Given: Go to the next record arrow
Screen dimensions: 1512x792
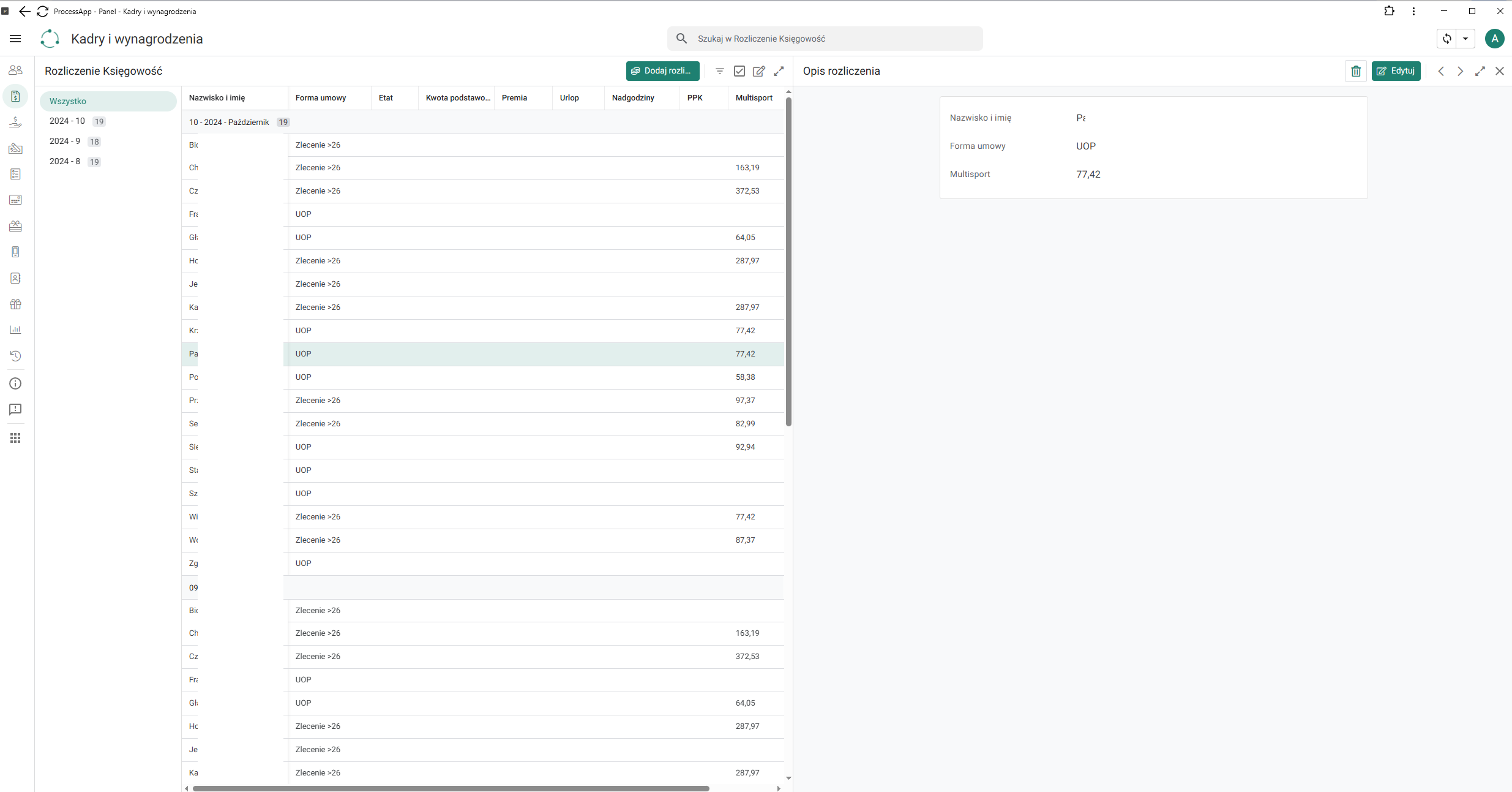Looking at the screenshot, I should click(1461, 71).
